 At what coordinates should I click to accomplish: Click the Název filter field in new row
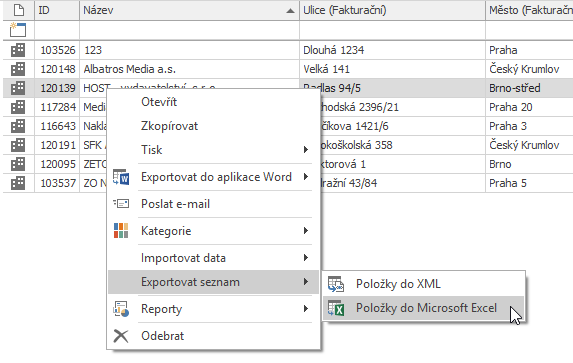pyautogui.click(x=189, y=30)
